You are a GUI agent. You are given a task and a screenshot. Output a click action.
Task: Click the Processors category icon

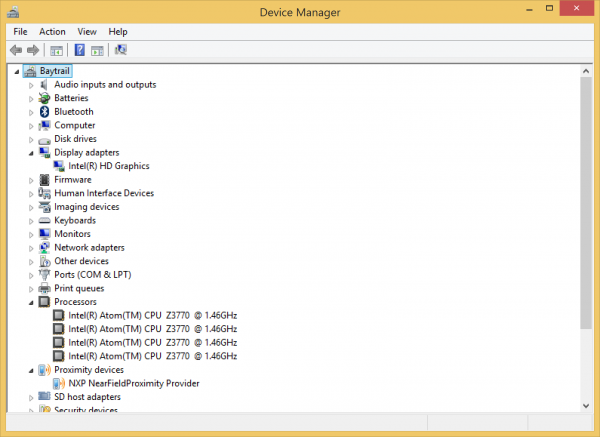[44, 302]
